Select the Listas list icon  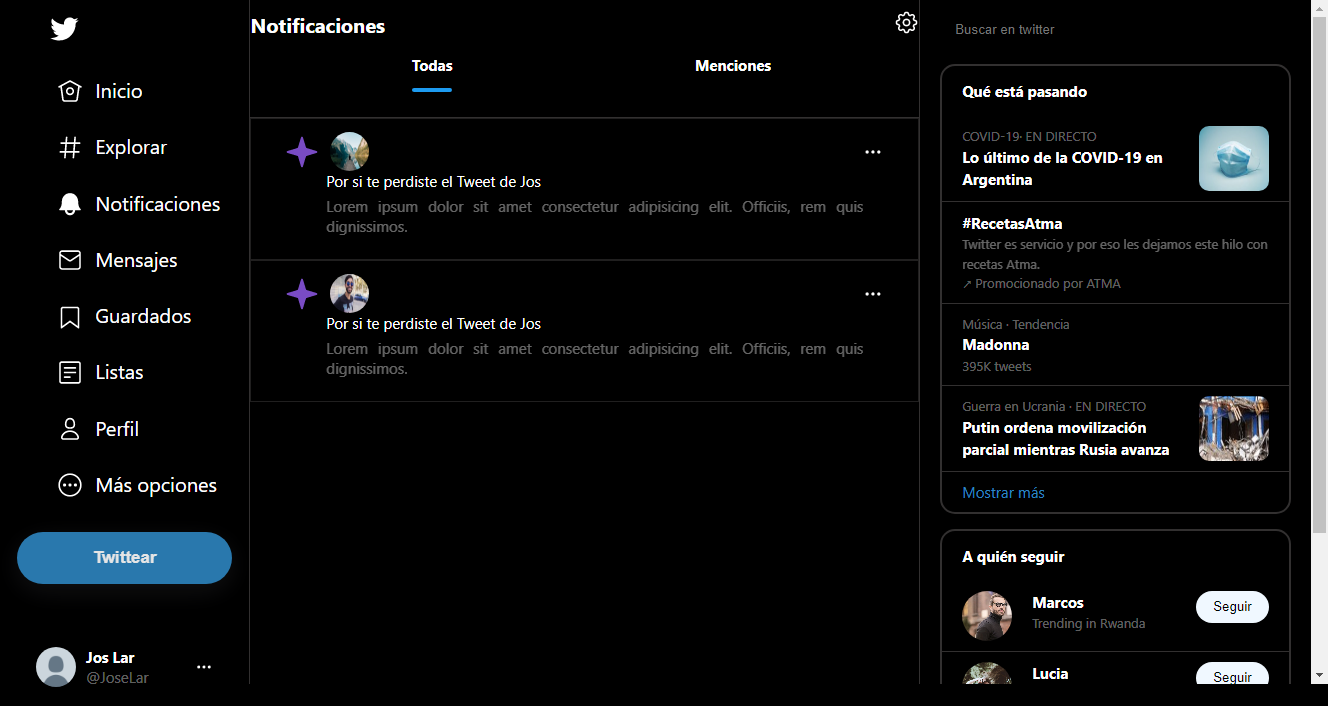coord(69,372)
